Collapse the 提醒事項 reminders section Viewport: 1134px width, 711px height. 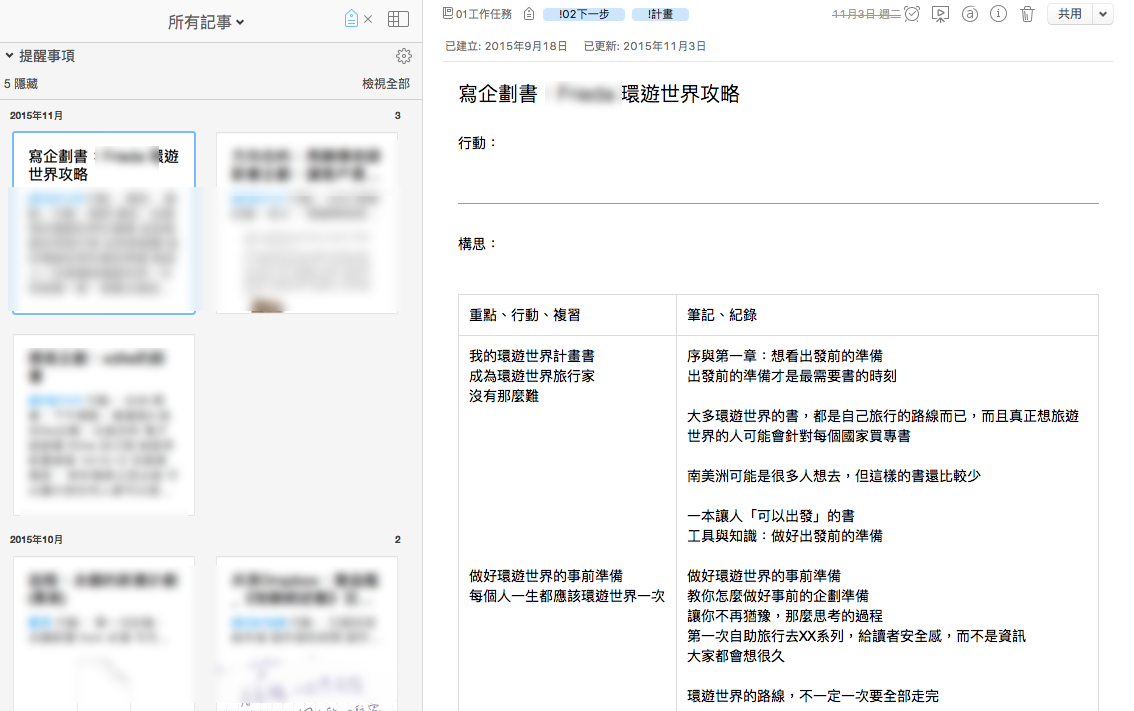[9, 55]
